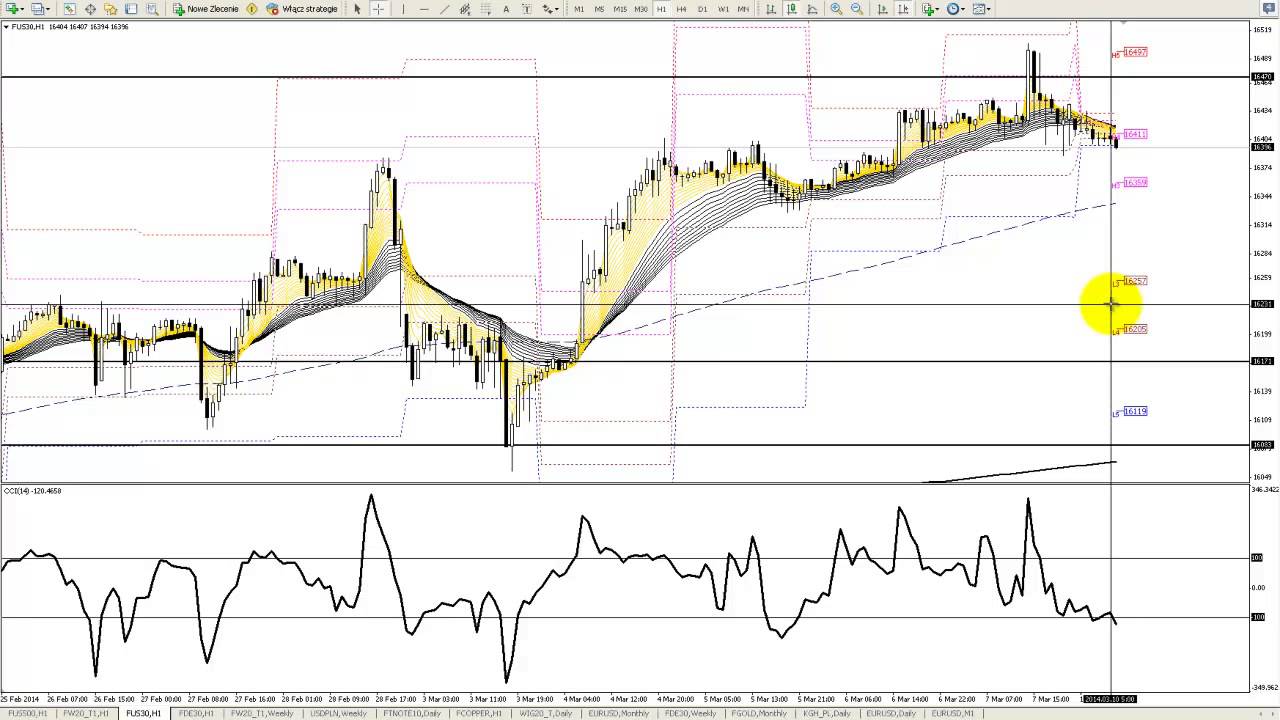Display chart as line chart
1280x720 pixels.
[x=812, y=9]
